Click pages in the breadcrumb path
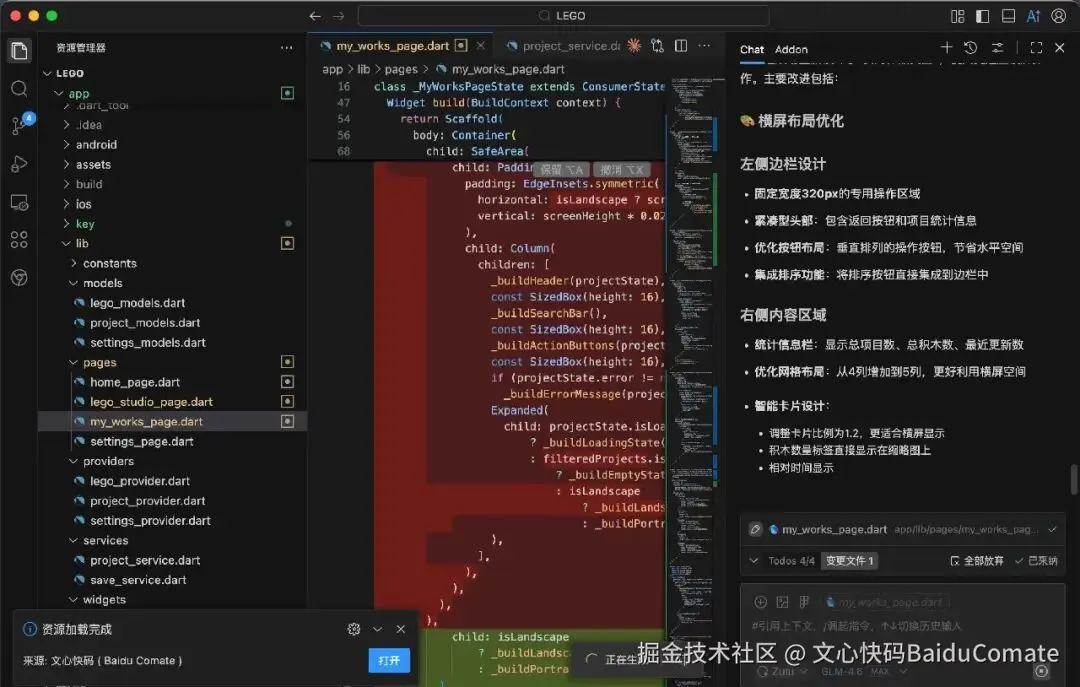1080x687 pixels. click(x=401, y=69)
